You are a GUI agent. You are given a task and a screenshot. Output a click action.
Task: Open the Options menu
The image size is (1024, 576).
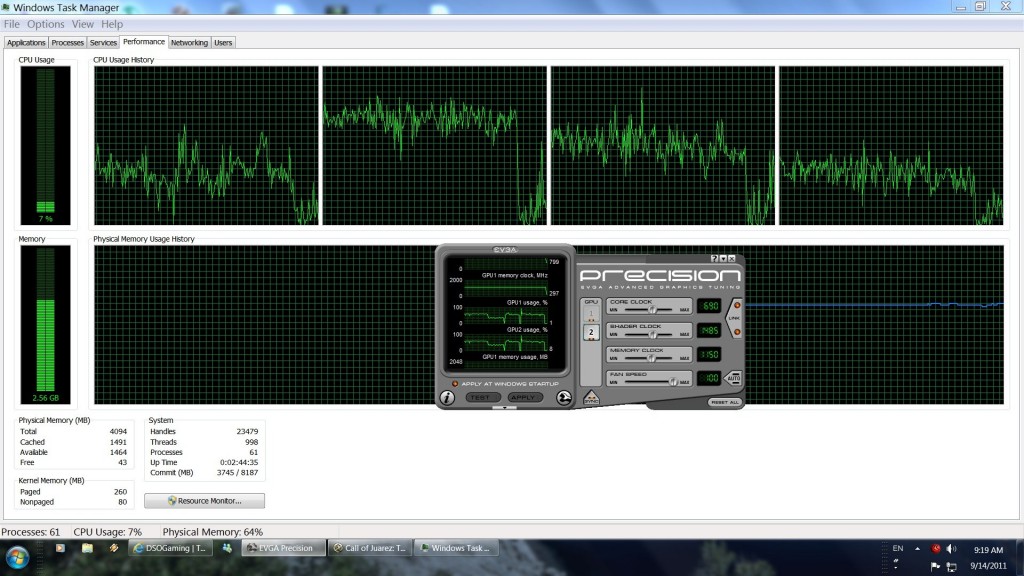click(45, 24)
